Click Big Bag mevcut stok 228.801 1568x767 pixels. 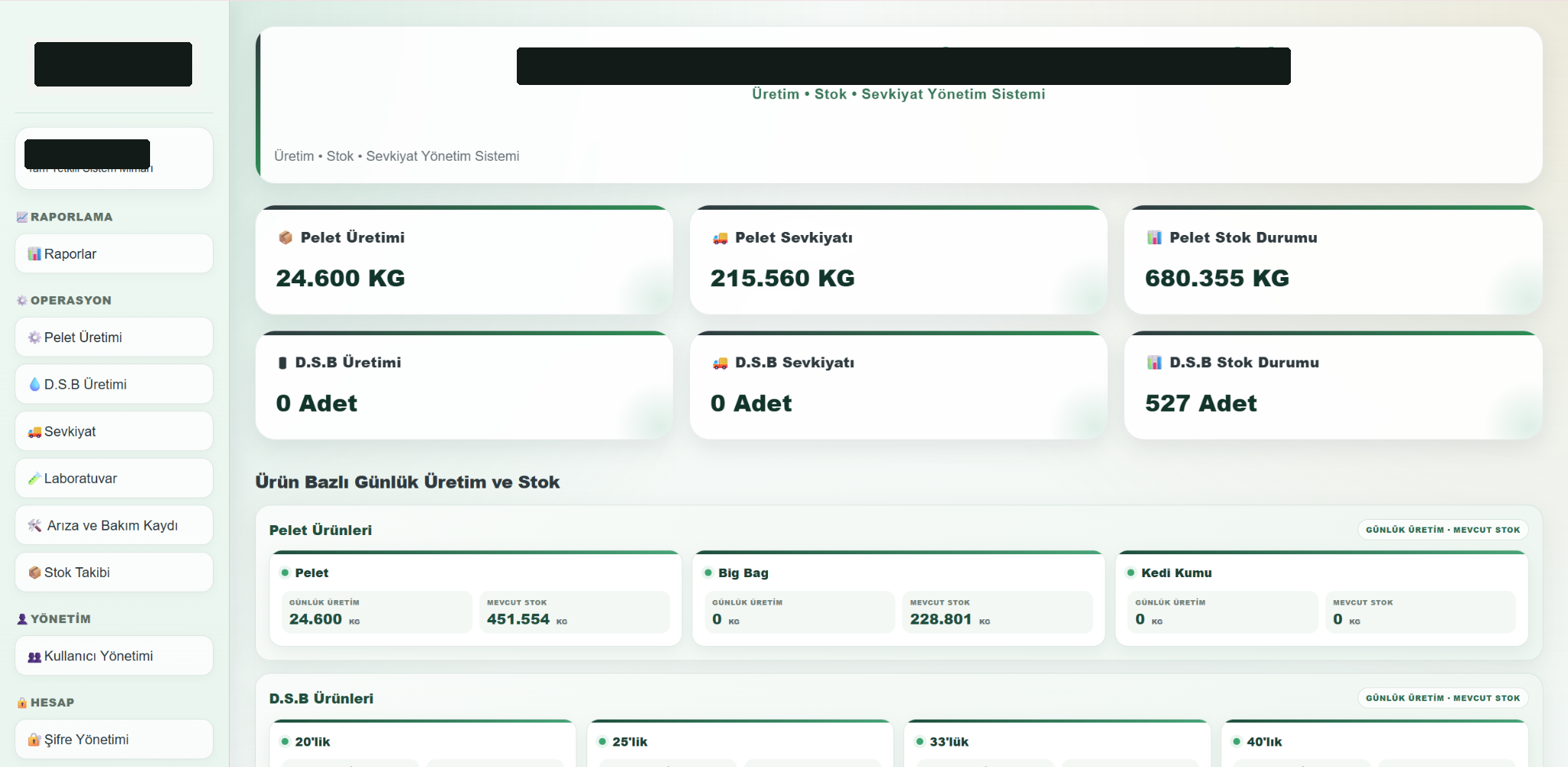[941, 619]
